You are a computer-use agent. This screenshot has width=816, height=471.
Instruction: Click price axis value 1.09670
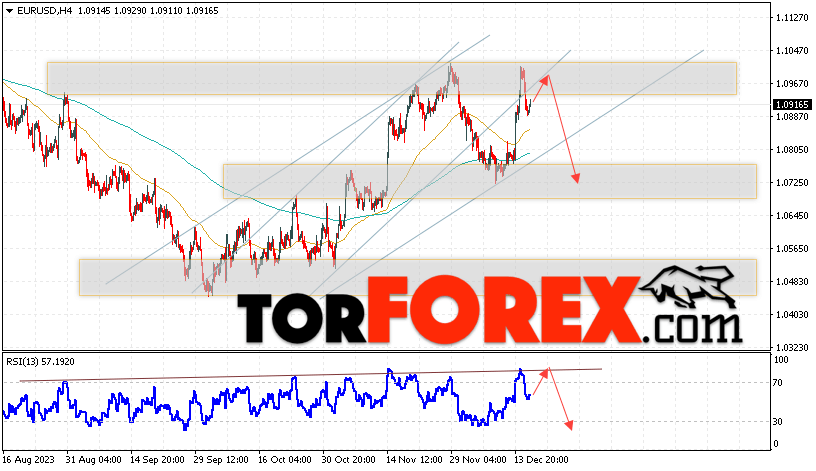click(x=792, y=83)
